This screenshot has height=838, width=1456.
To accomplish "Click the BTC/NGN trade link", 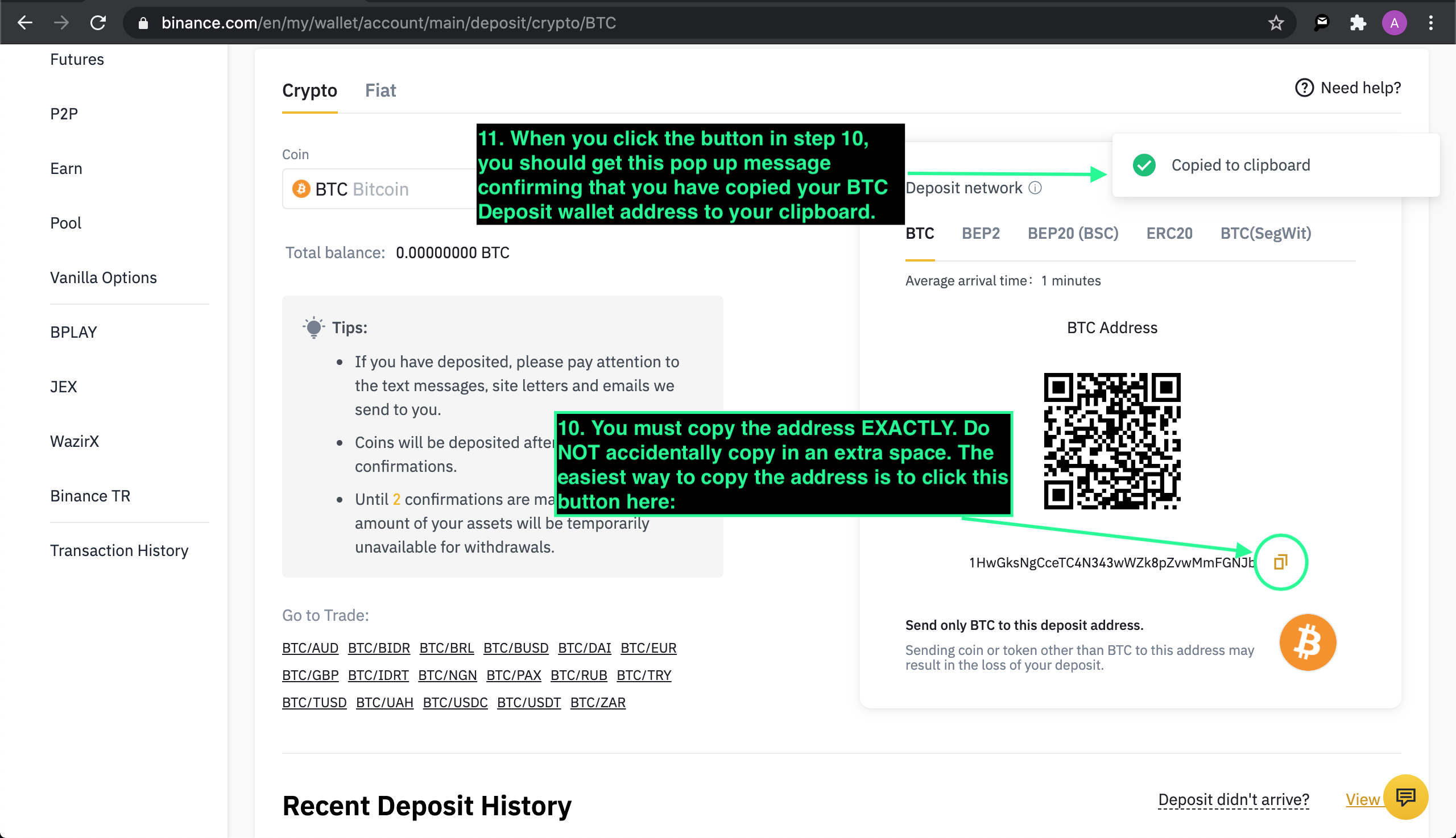I will pos(448,675).
